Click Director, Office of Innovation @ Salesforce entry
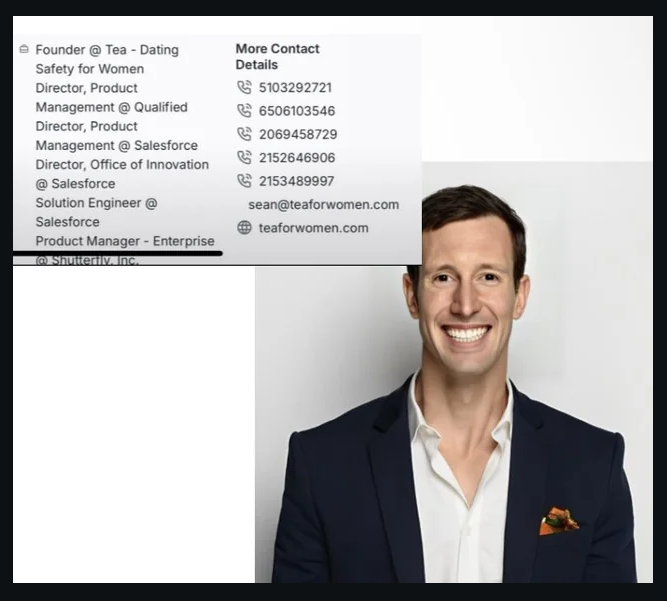 pos(122,174)
